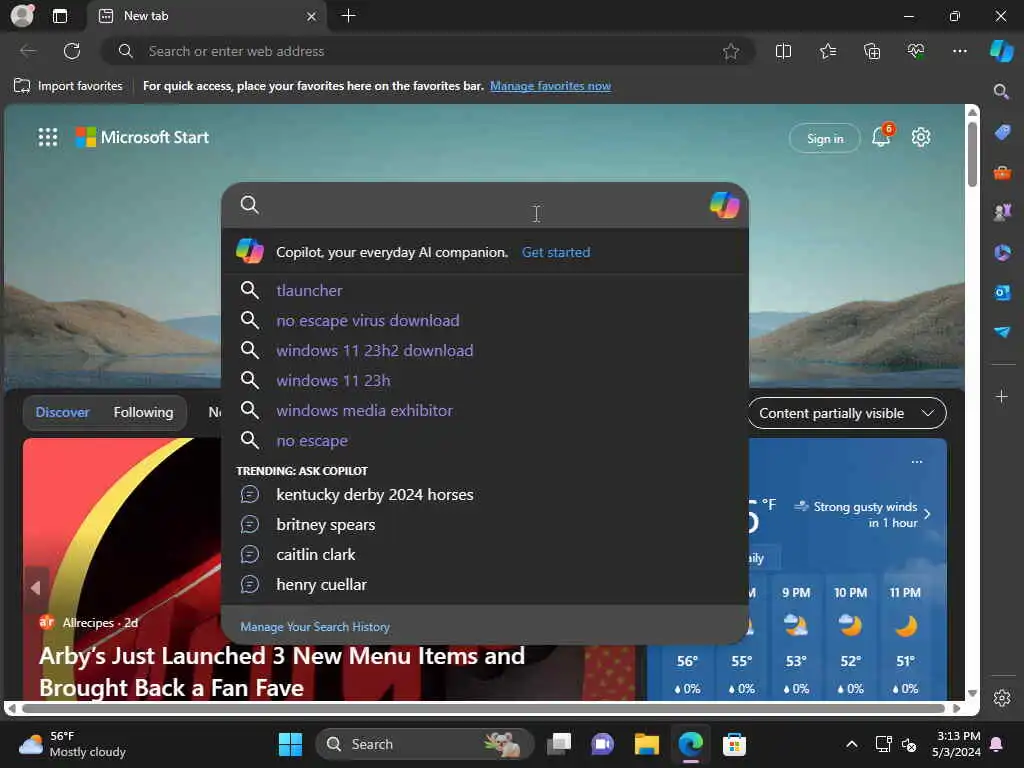Open the notifications bell
The image size is (1024, 768).
pyautogui.click(x=881, y=137)
